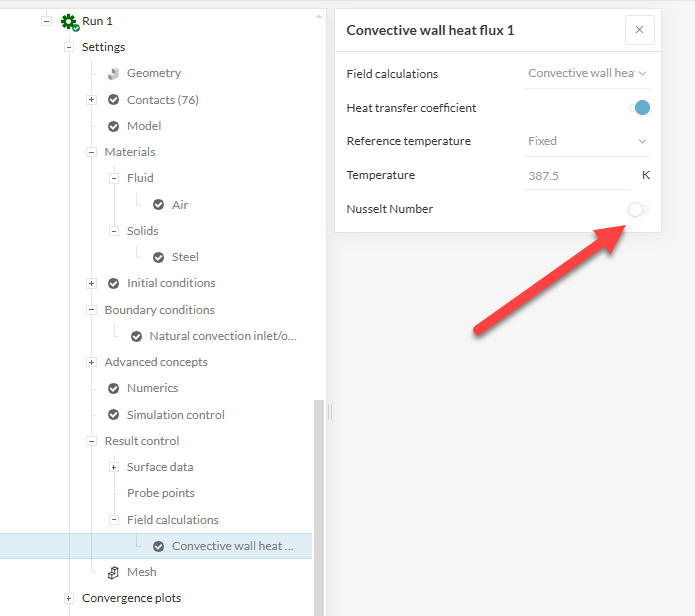This screenshot has width=695, height=616.
Task: Select Natural convection inlet/outlet boundary condition
Action: [x=222, y=336]
